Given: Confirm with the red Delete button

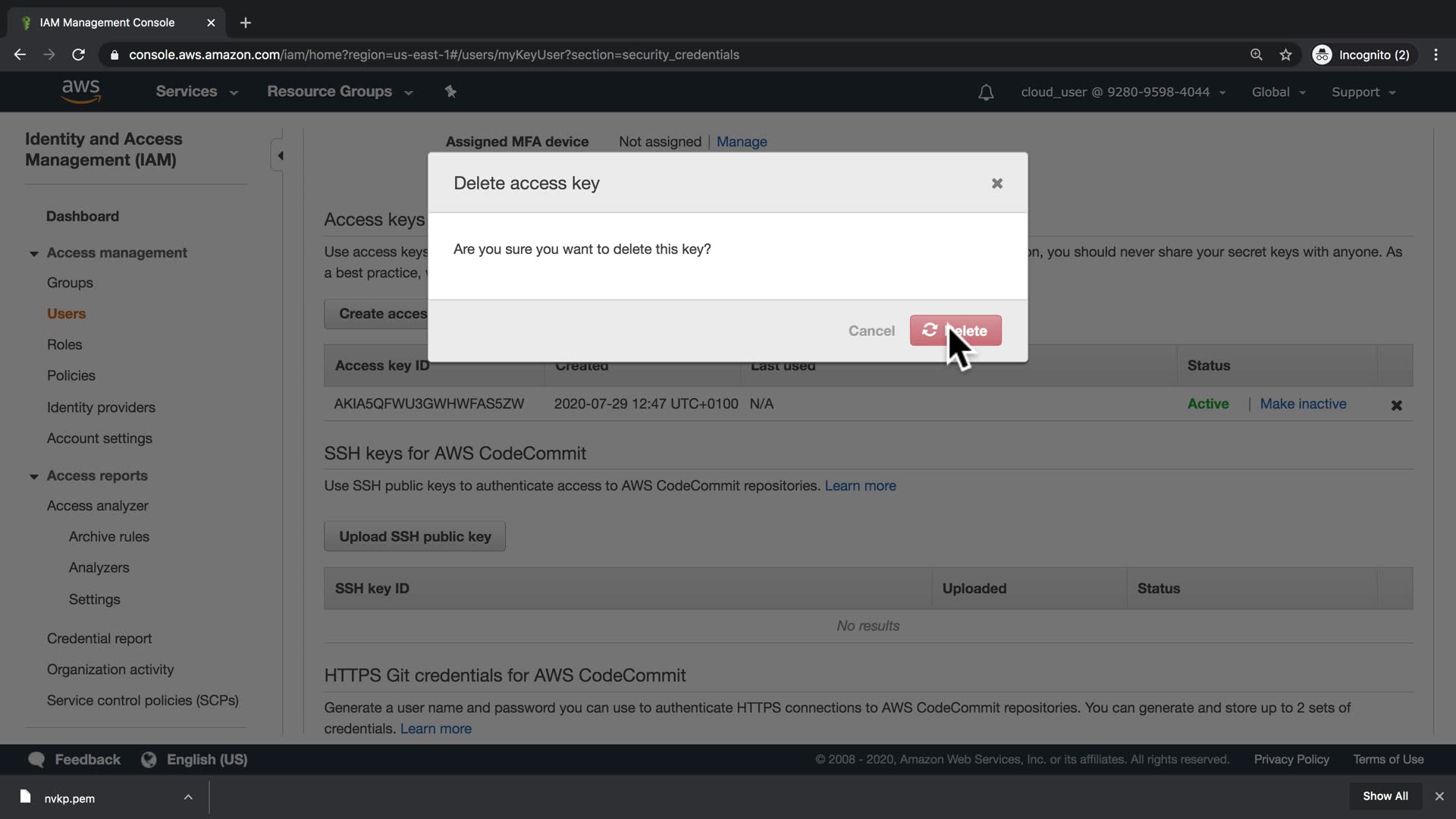Looking at the screenshot, I should 955,331.
